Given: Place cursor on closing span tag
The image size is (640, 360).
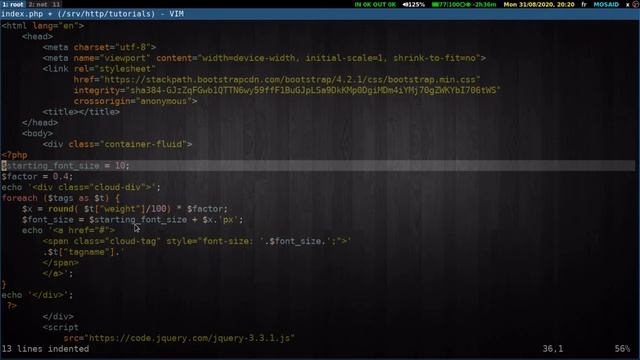Looking at the screenshot, I should [x=61, y=262].
